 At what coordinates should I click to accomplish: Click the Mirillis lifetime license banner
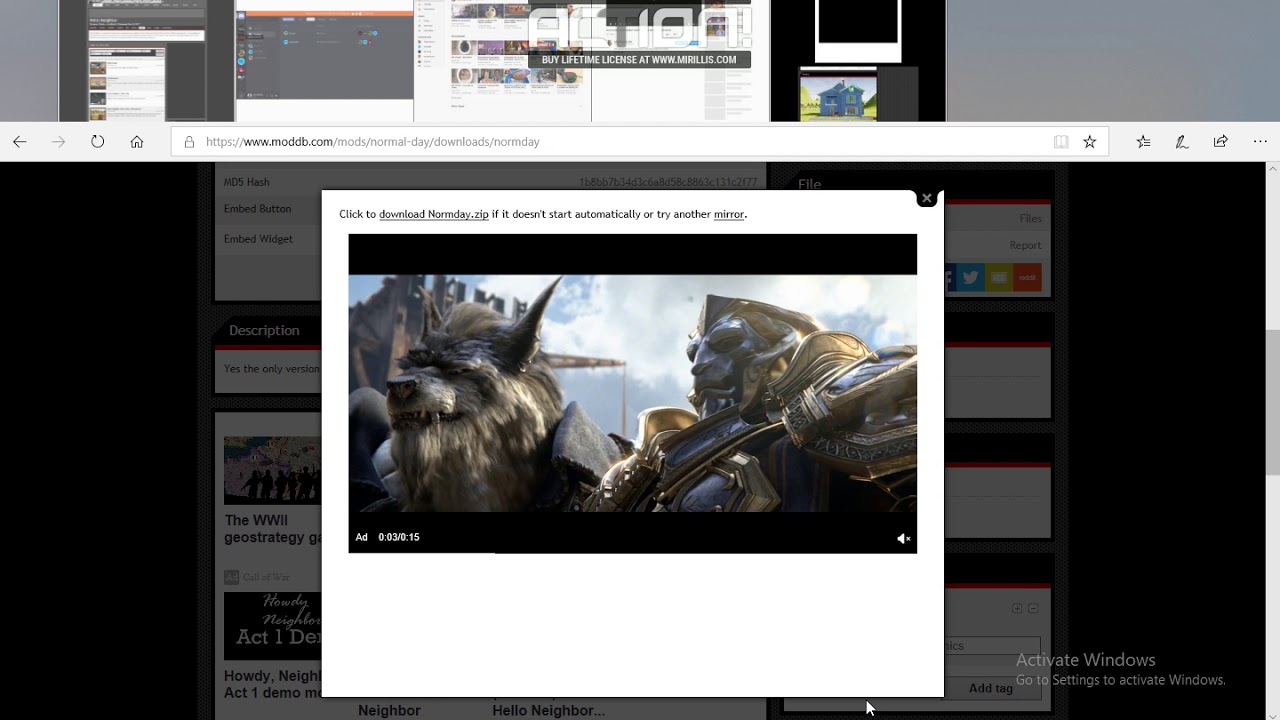pyautogui.click(x=639, y=60)
